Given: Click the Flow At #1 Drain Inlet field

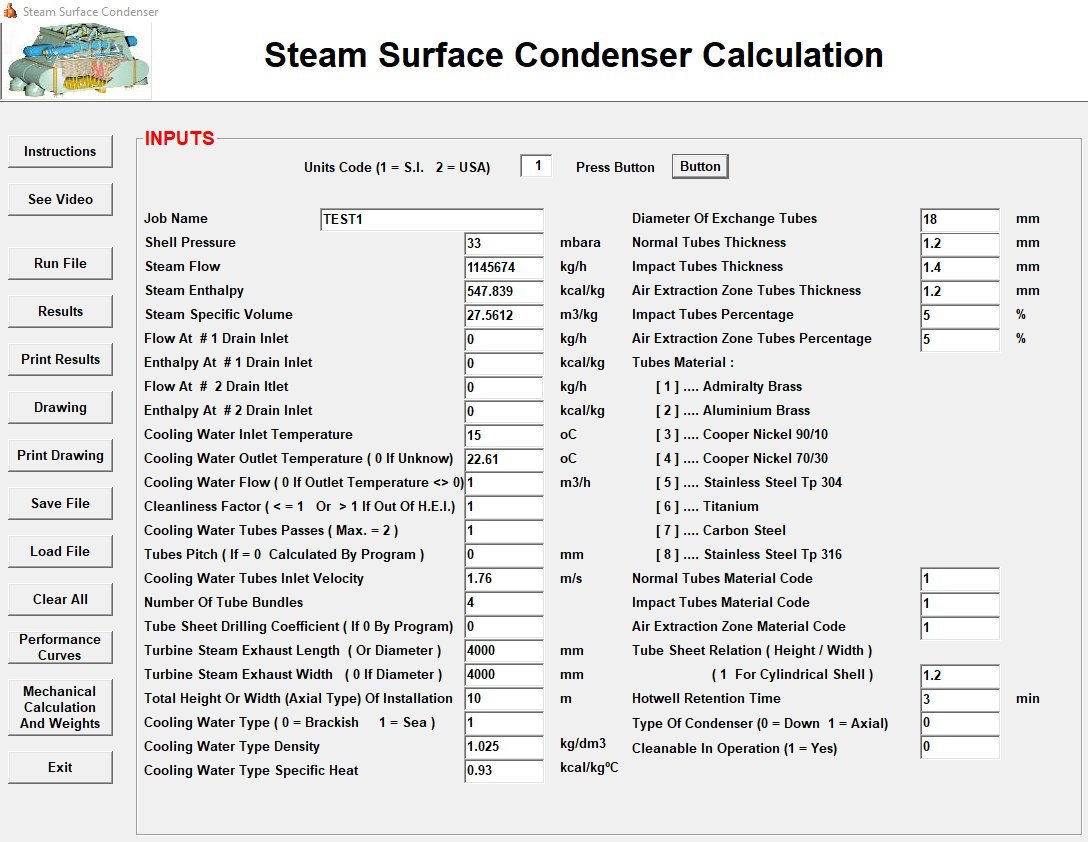Looking at the screenshot, I should pyautogui.click(x=504, y=339).
